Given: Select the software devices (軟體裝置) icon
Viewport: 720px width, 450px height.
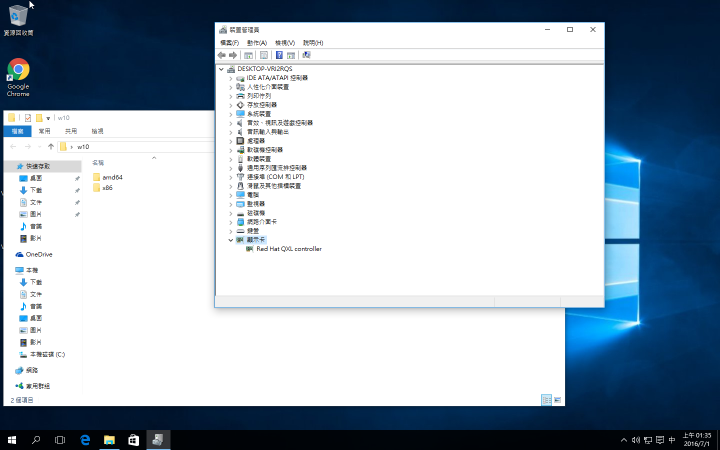Looking at the screenshot, I should point(240,159).
